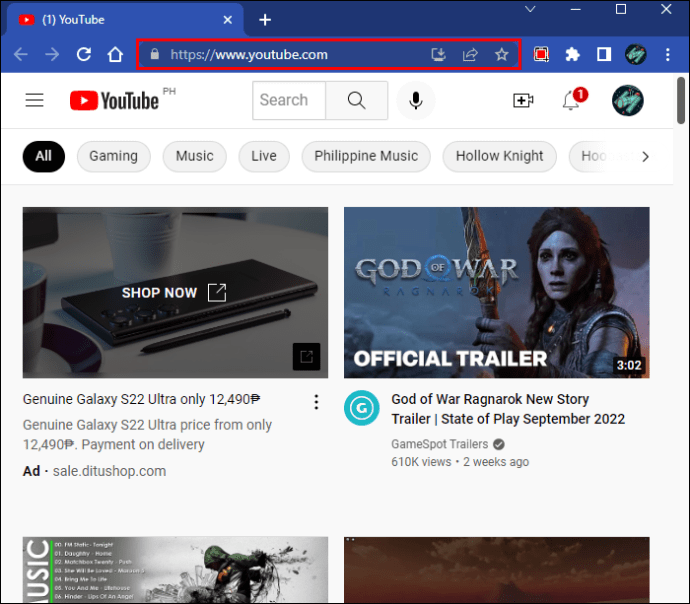Open a new browser tab
The image size is (690, 604).
(x=265, y=20)
